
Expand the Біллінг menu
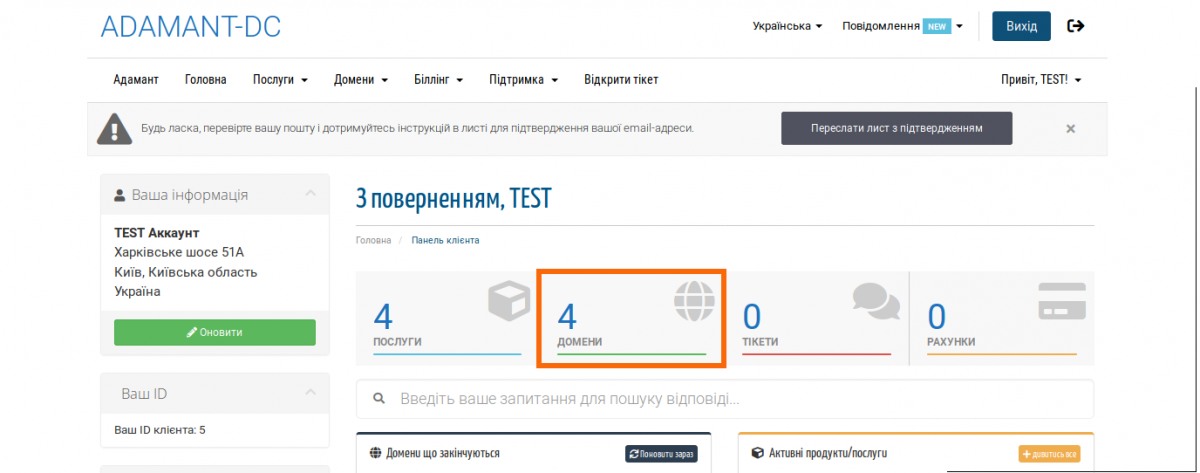438,80
